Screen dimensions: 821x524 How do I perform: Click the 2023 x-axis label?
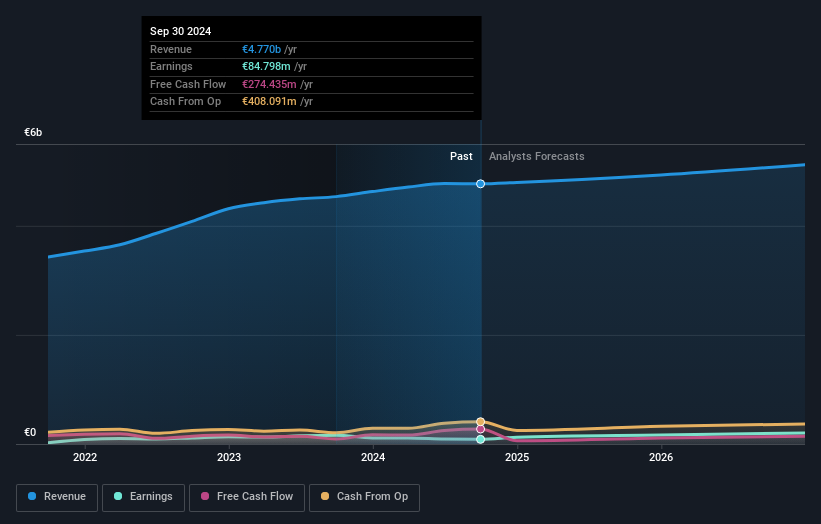[x=229, y=457]
